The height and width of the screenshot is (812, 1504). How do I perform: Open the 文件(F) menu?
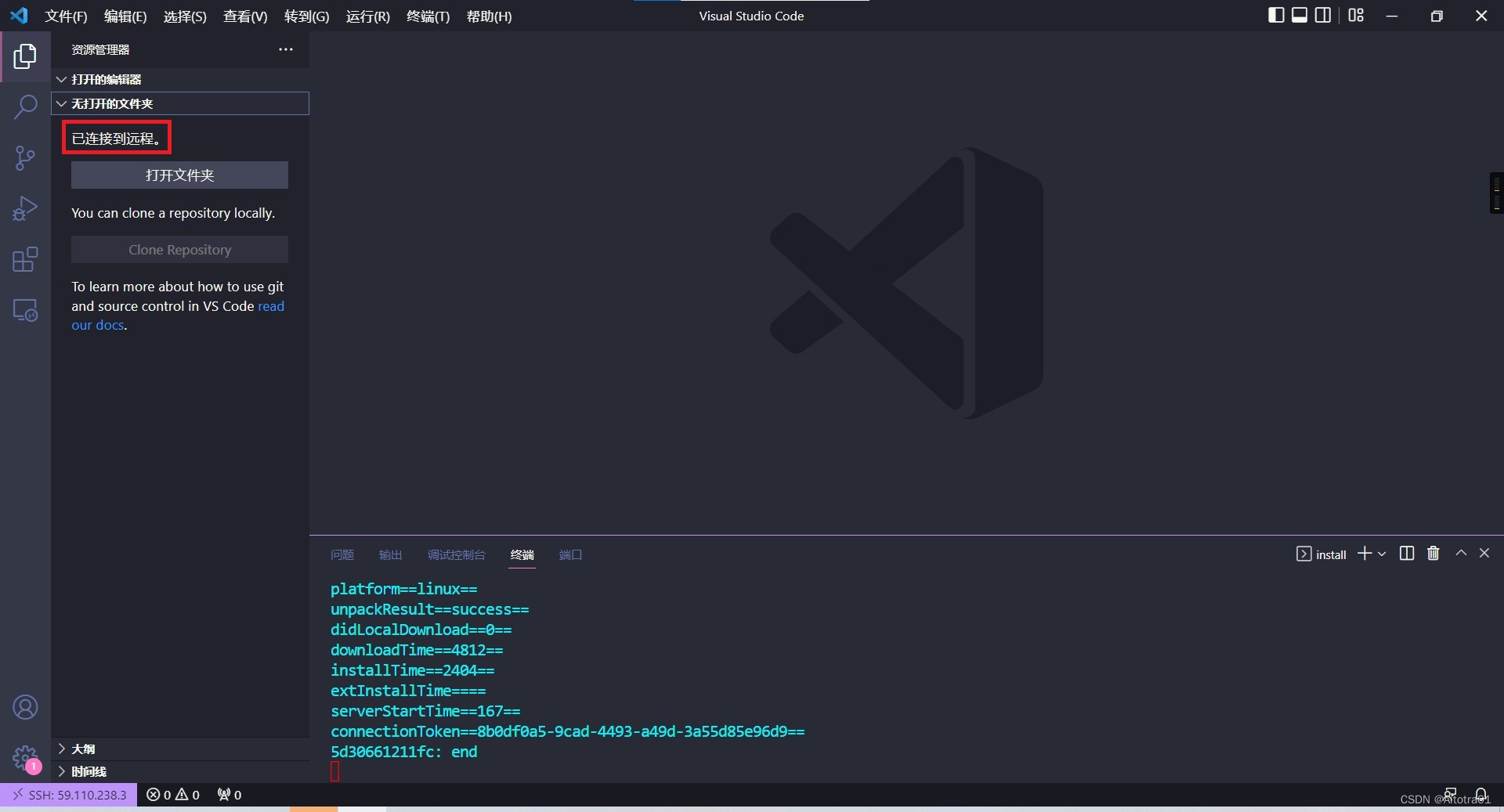point(66,16)
